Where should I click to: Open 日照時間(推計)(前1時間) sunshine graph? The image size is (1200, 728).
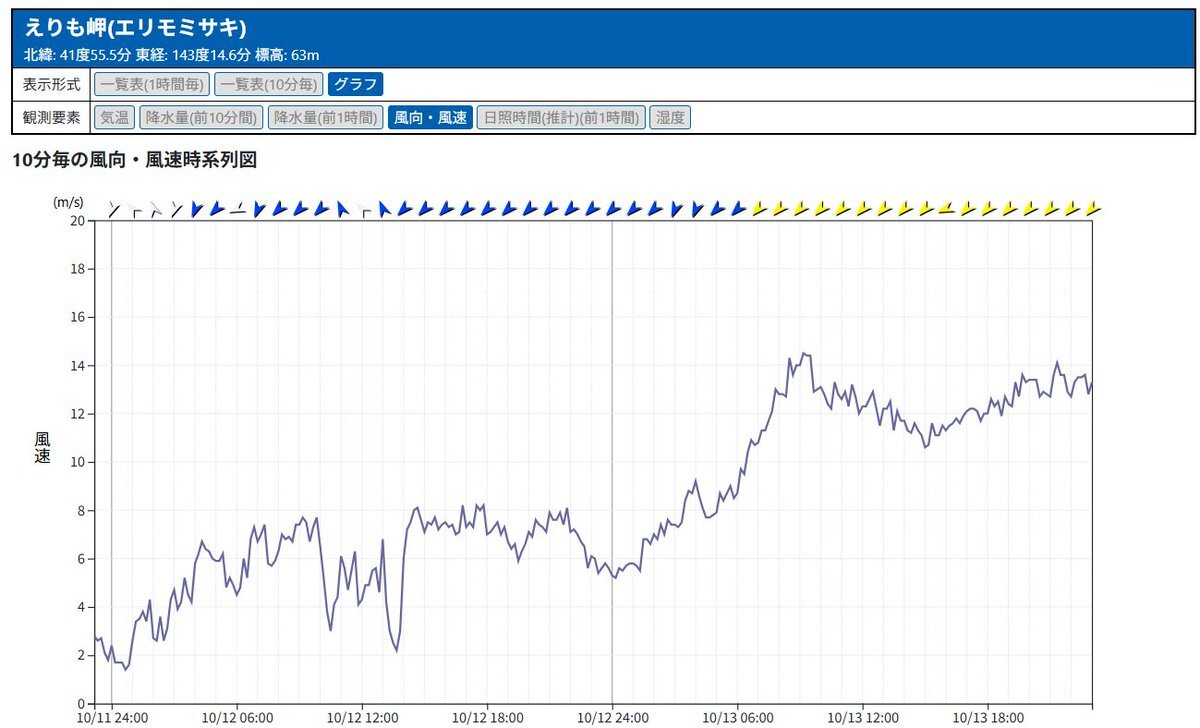click(560, 118)
